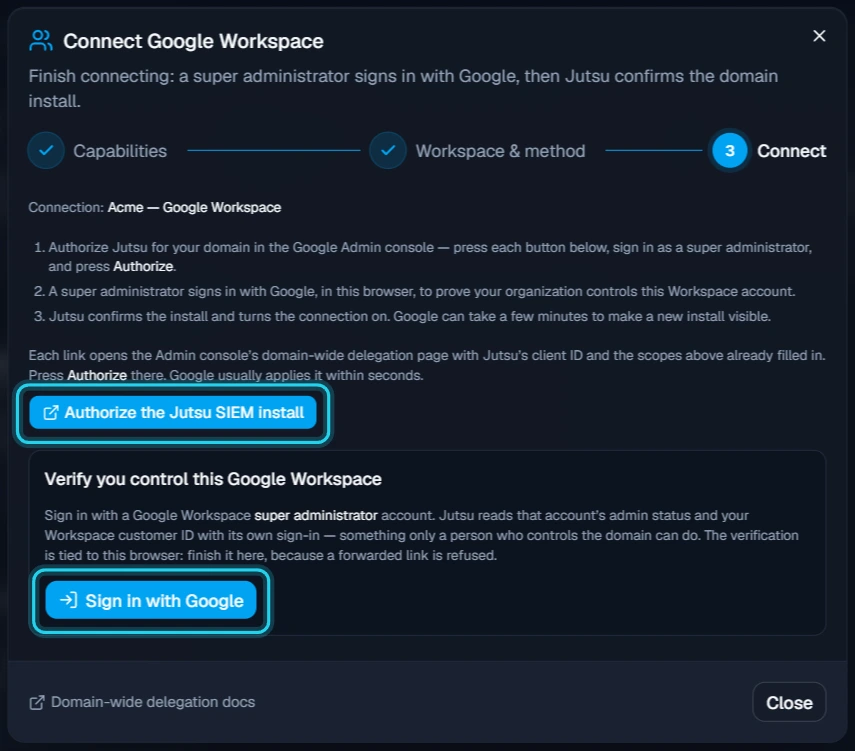This screenshot has height=751, width=855.
Task: Click the bold super administrator text
Action: tap(316, 515)
